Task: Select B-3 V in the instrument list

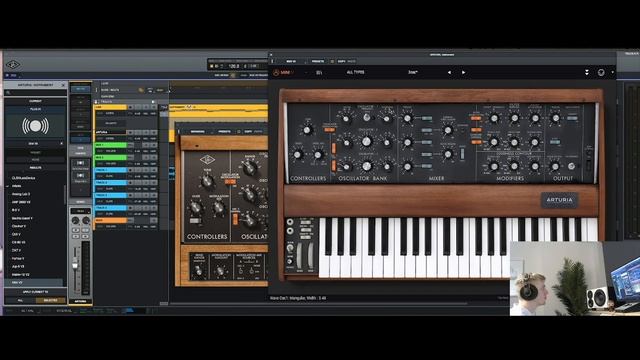Action: 16,210
